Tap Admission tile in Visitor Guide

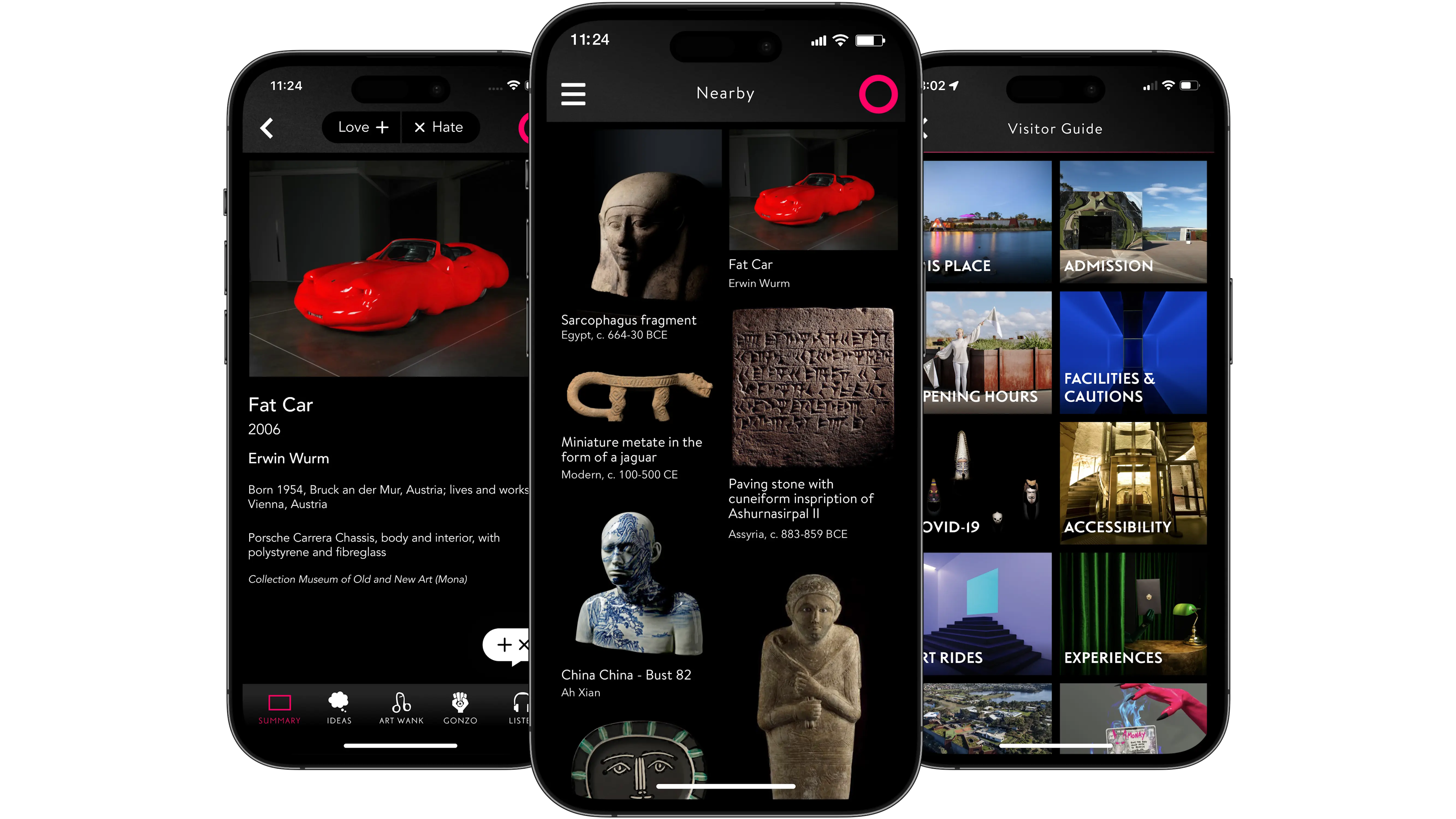1131,222
